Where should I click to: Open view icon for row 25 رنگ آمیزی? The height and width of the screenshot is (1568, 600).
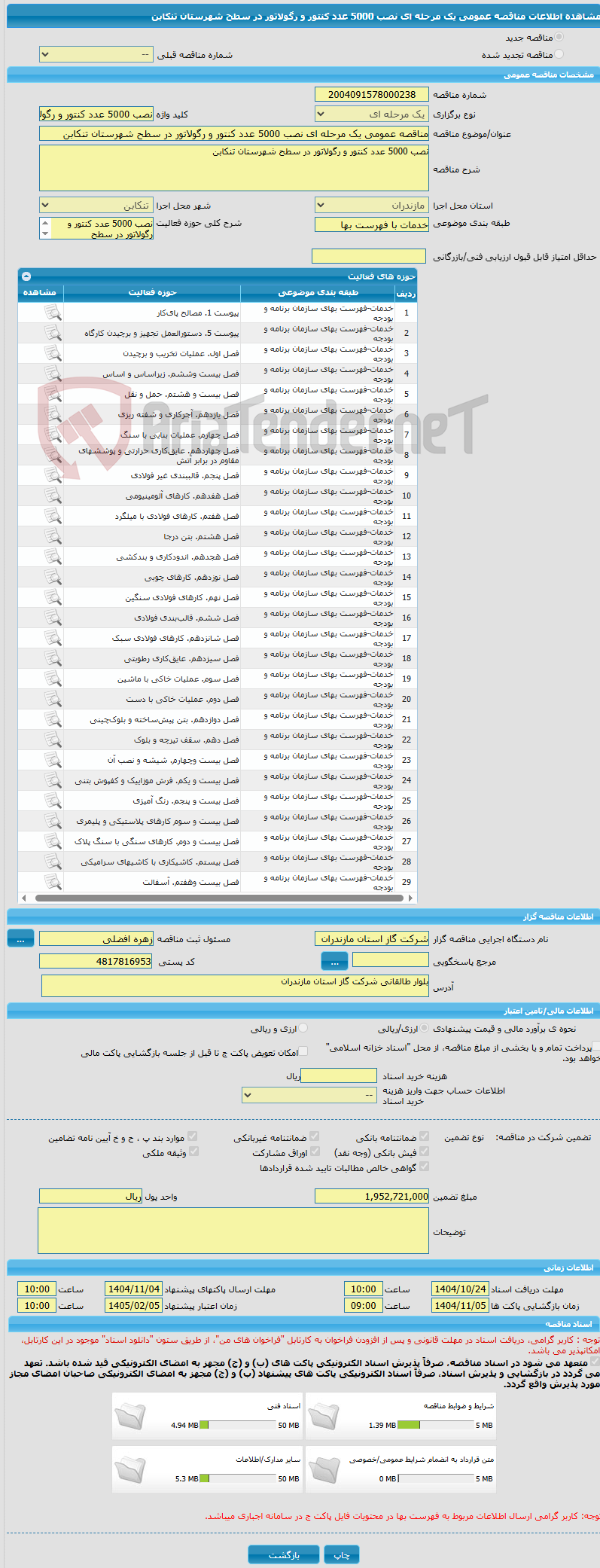pos(53,801)
